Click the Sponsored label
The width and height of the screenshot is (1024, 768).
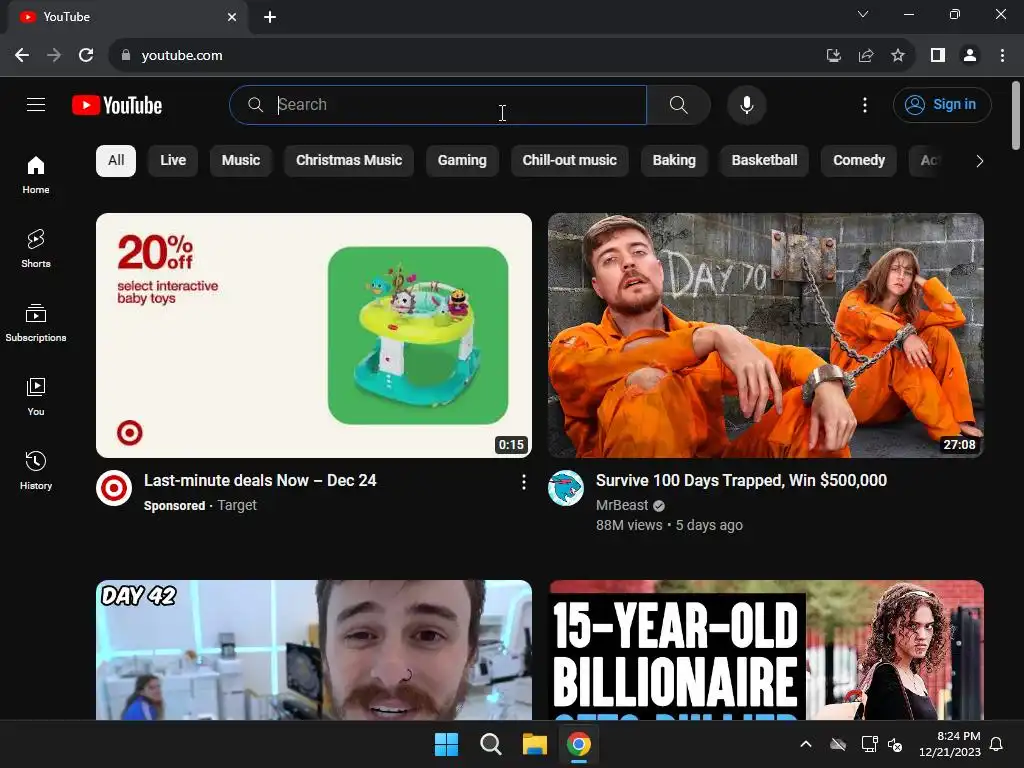point(174,506)
